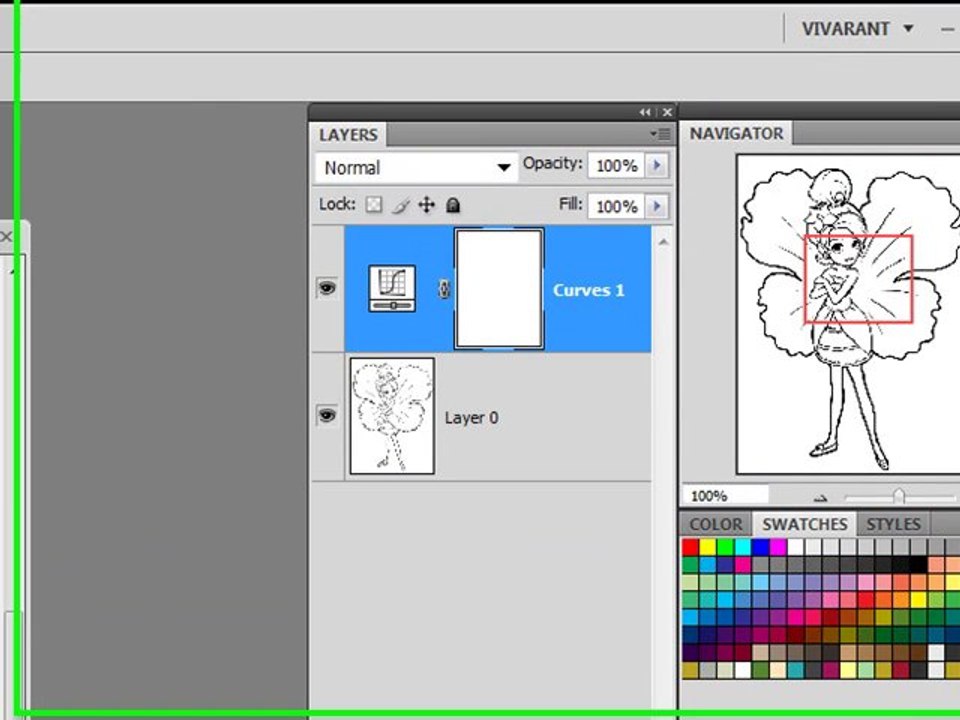The width and height of the screenshot is (960, 720).
Task: Open the blend mode Normal dropdown
Action: pyautogui.click(x=416, y=167)
